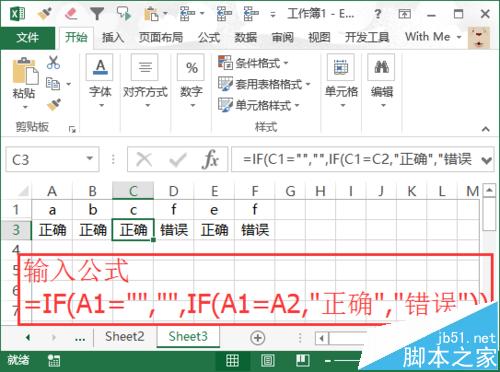Open the customize quick access toolbar dropdown
Viewport: 500px width, 372px height.
click(x=273, y=15)
